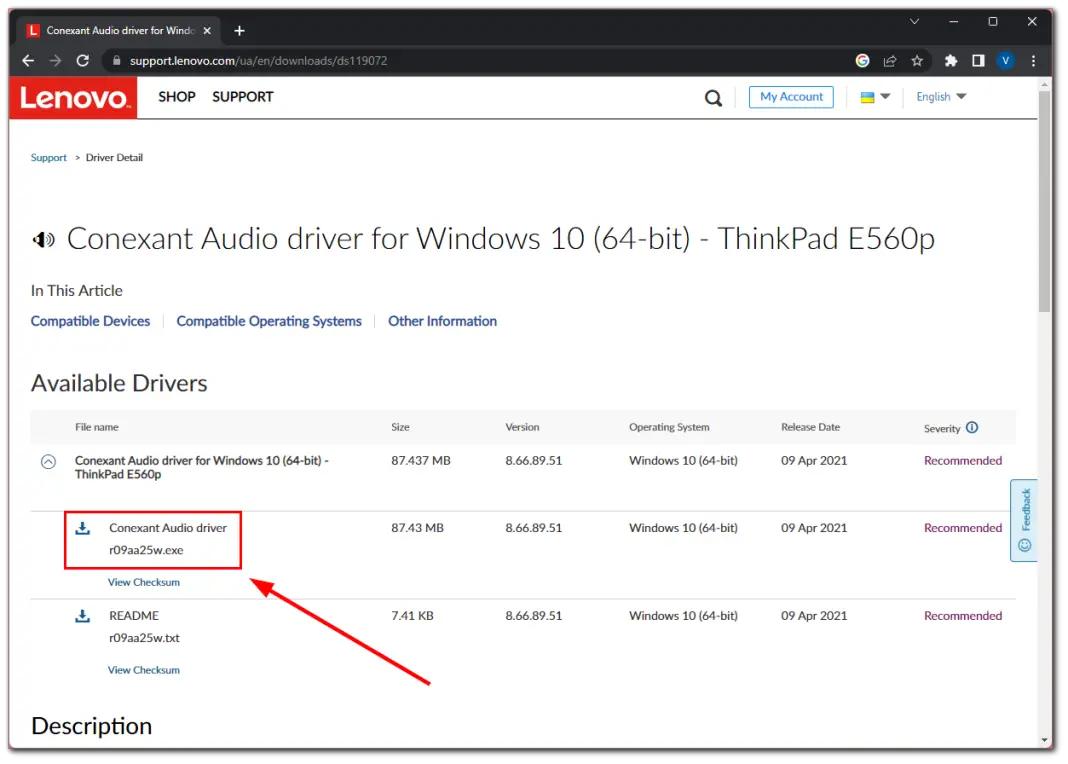Reload the page using the browser refresh icon

[83, 60]
